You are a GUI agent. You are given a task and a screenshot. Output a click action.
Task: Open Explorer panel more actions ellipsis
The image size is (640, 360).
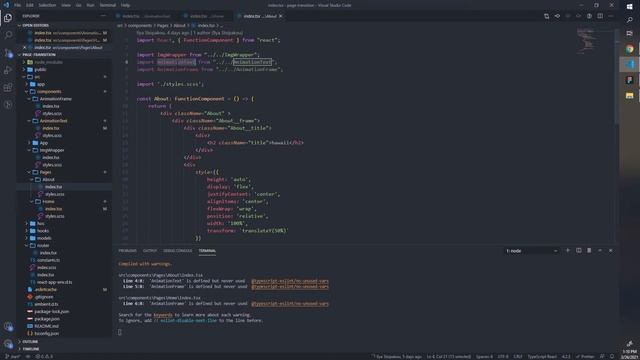pos(103,16)
